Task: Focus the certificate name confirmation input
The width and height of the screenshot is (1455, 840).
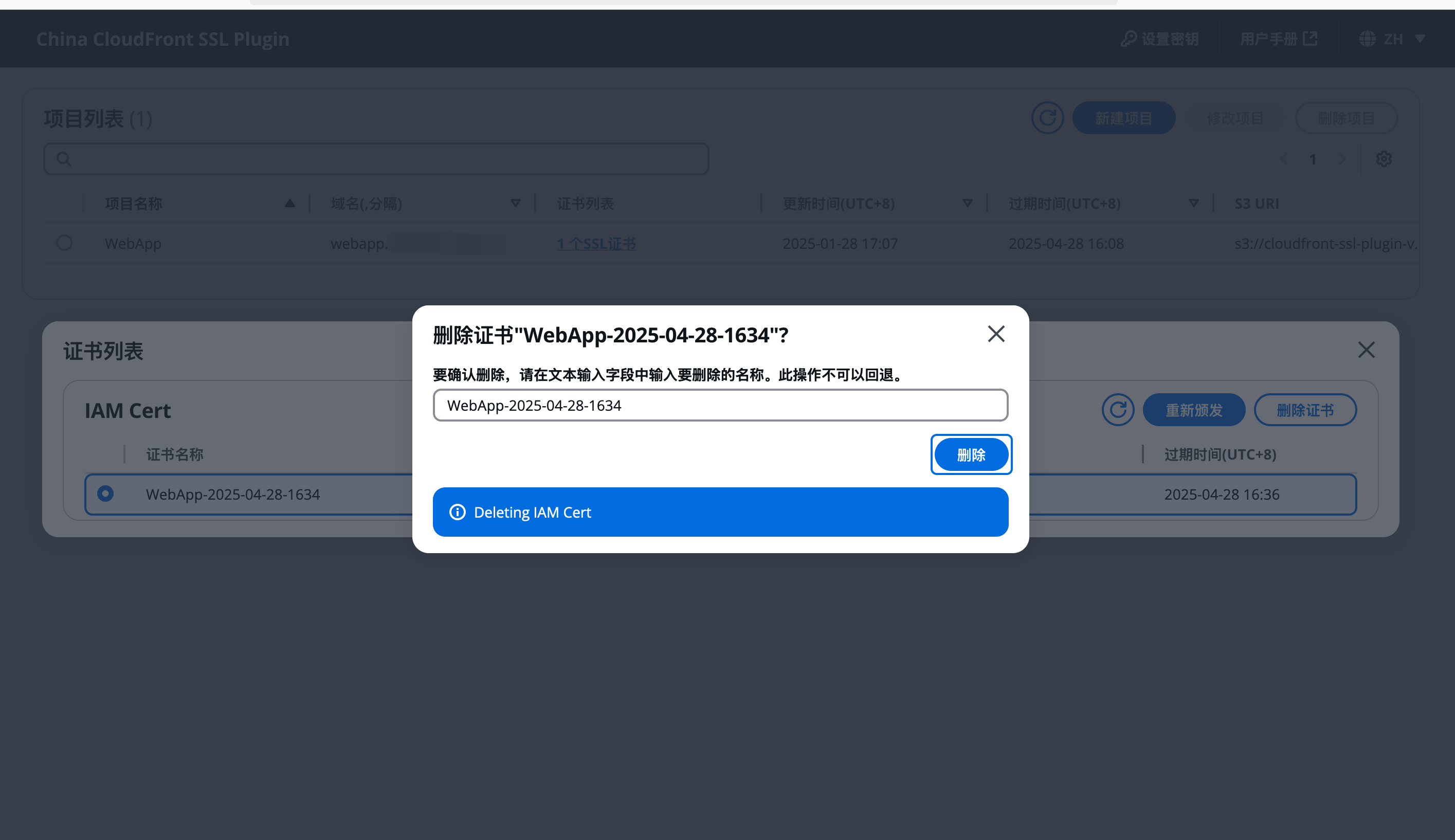Action: (x=720, y=405)
